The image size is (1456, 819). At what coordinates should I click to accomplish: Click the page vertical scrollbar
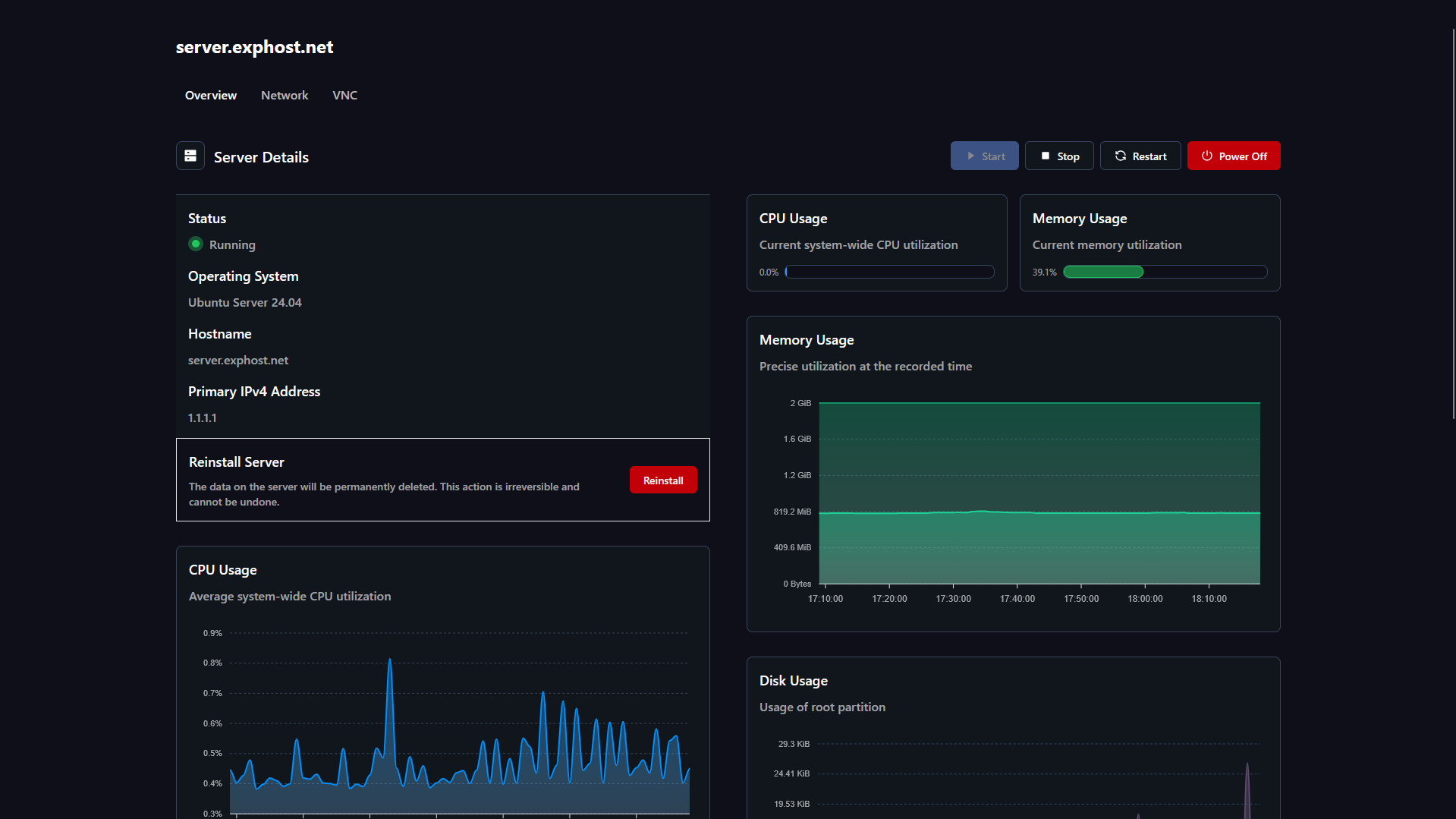pyautogui.click(x=1453, y=224)
